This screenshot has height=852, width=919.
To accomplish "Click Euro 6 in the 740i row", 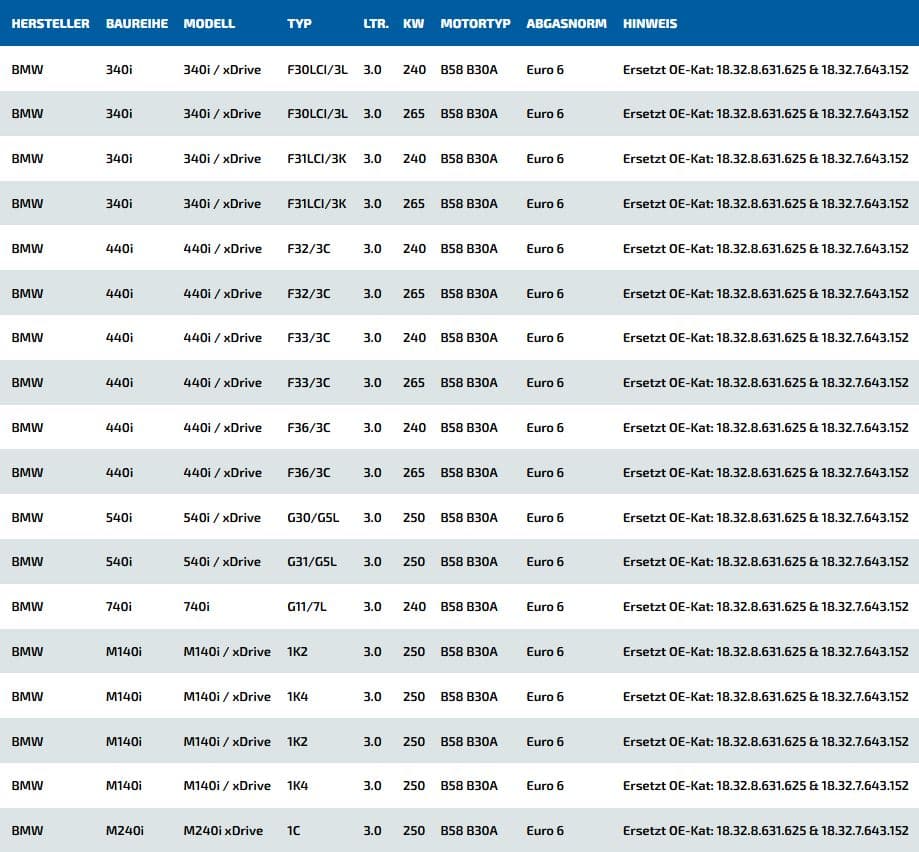I will (545, 606).
